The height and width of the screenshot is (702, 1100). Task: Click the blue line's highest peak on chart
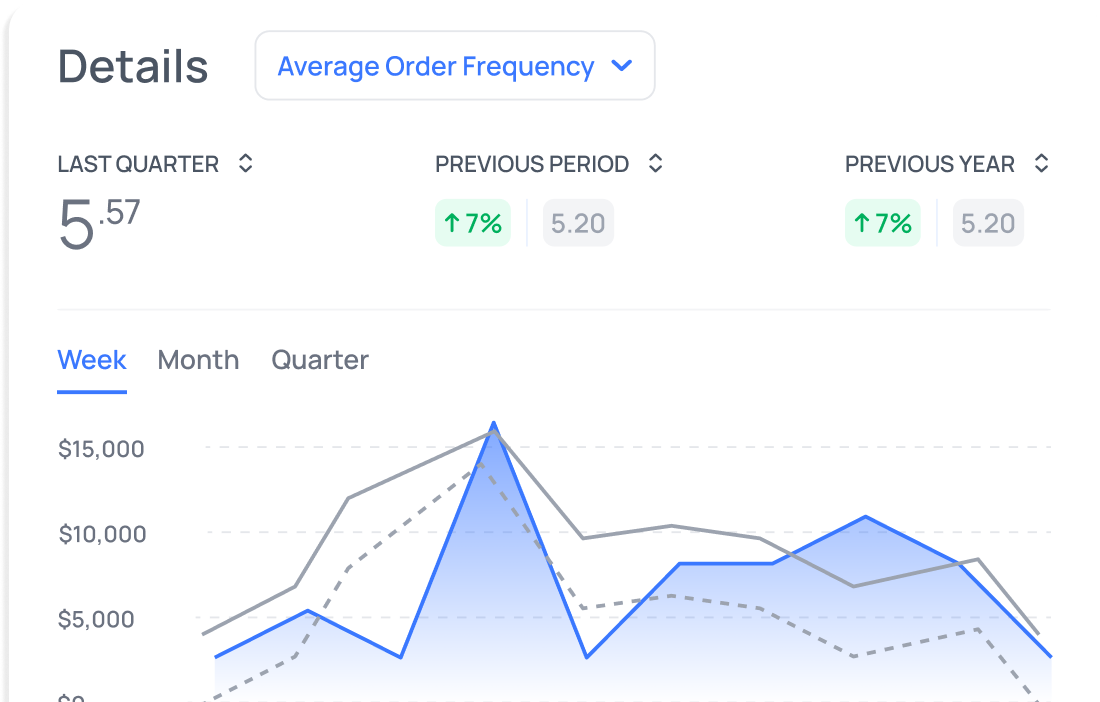click(493, 424)
